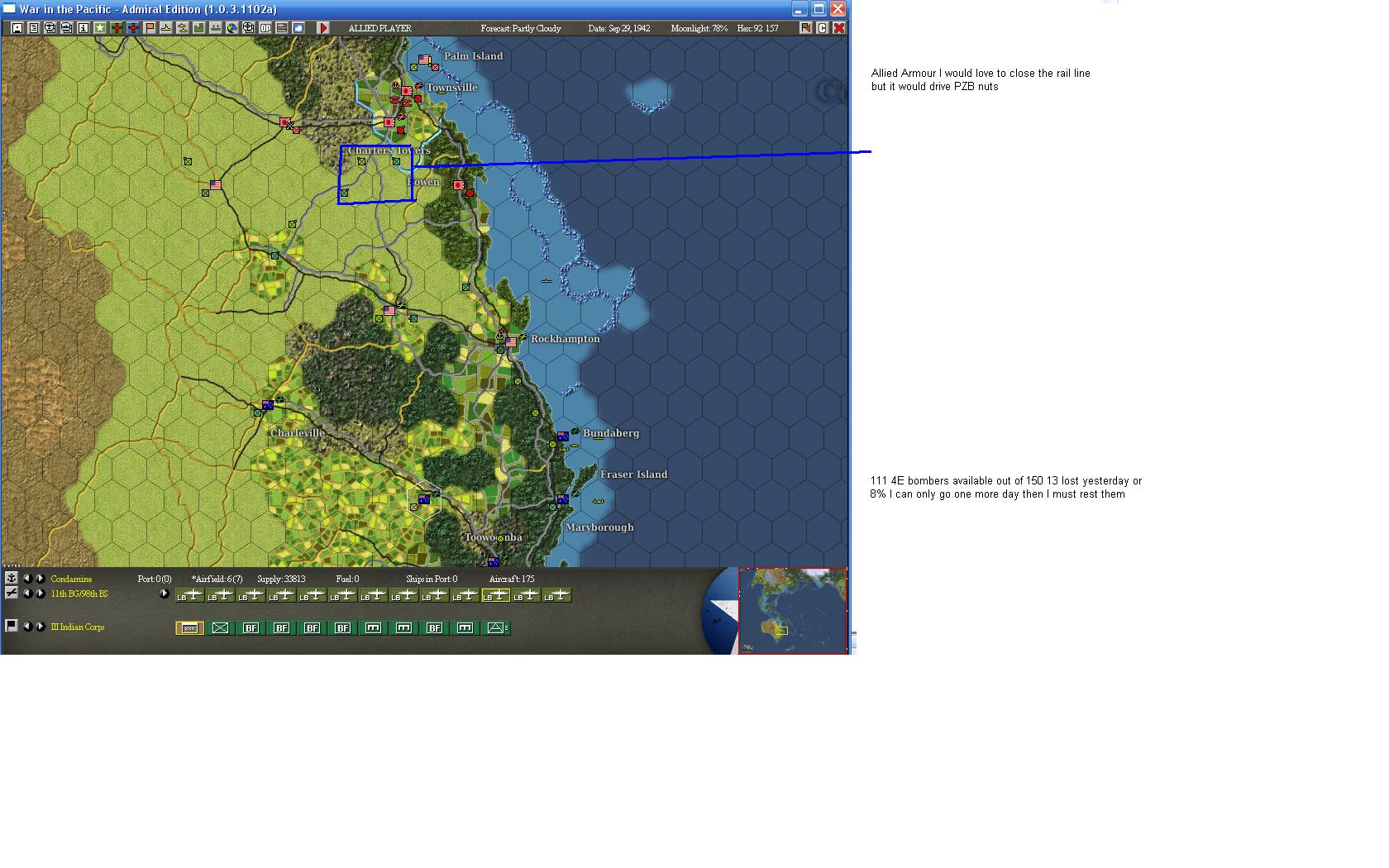Viewport: 1389px width, 868px height.
Task: Click the Bundaberg map label
Action: (x=611, y=433)
